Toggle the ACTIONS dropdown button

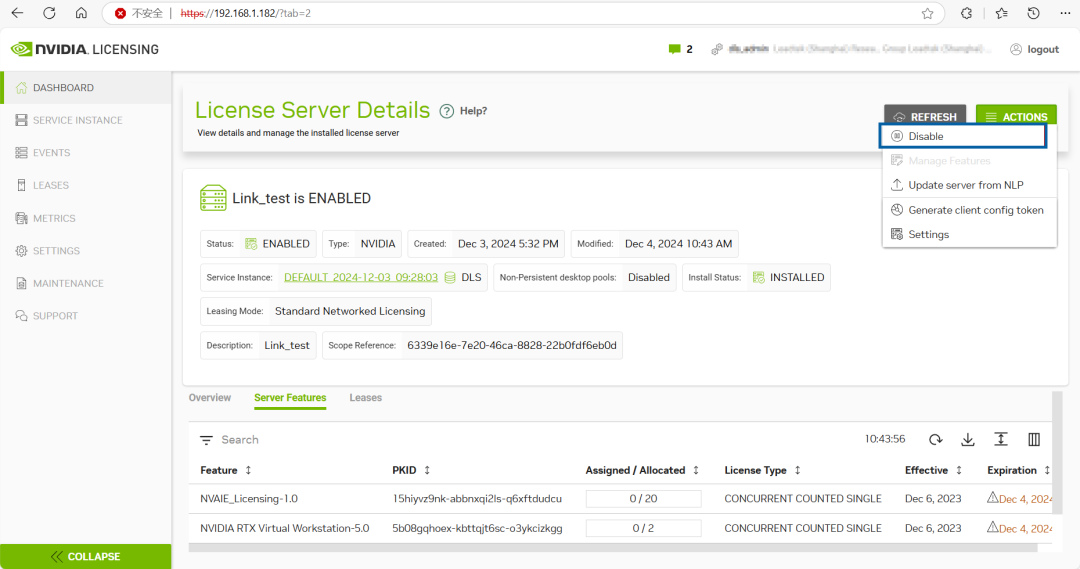(1016, 116)
